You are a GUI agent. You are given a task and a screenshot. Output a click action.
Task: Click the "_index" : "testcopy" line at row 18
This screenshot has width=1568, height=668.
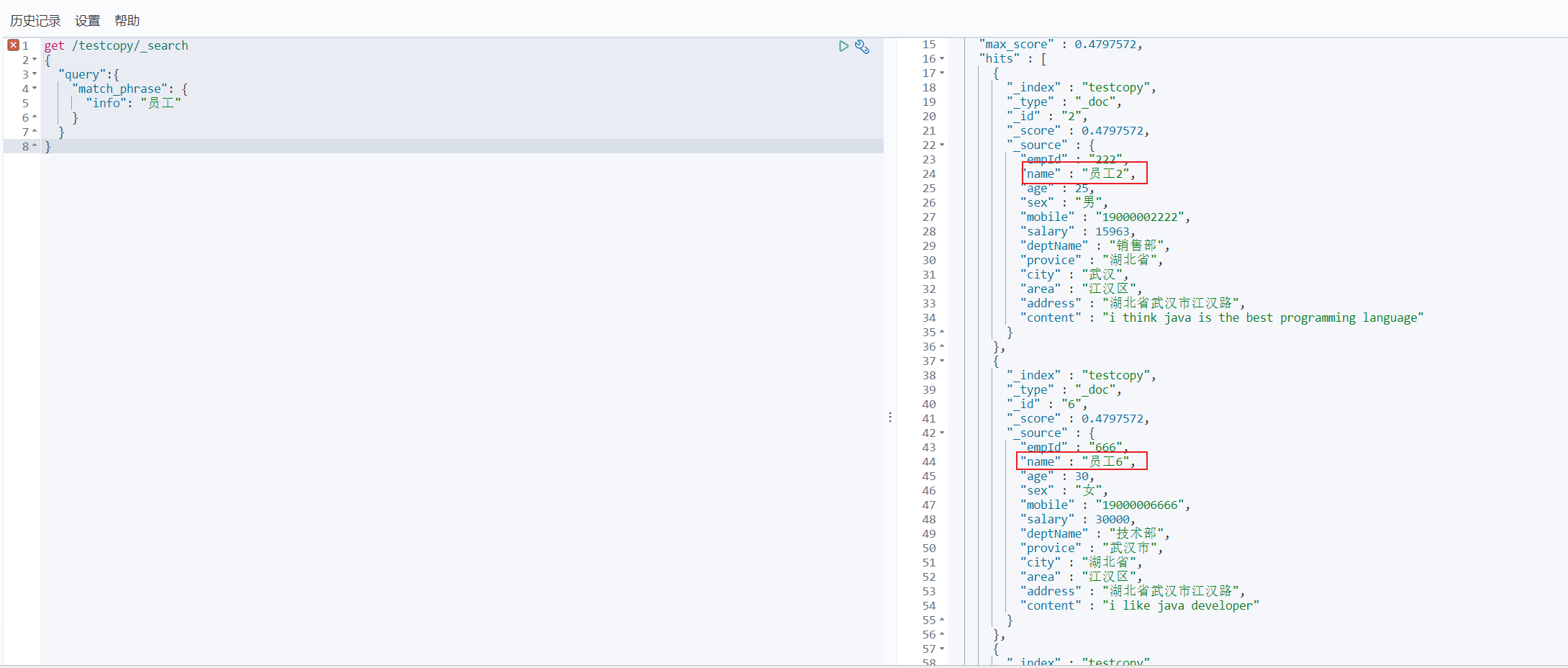tap(1082, 88)
